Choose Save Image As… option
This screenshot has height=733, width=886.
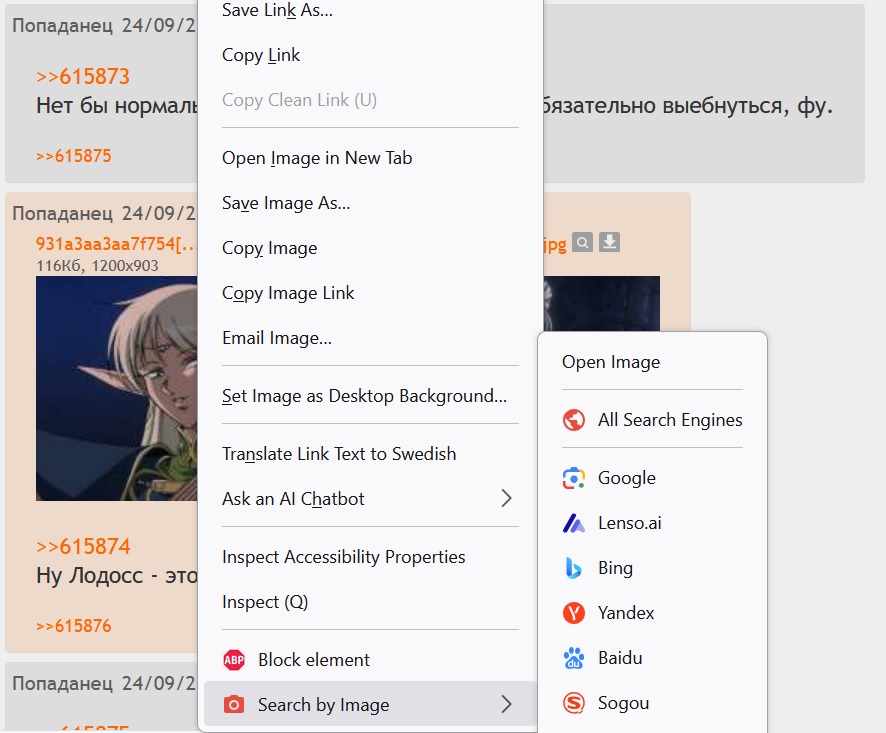pyautogui.click(x=370, y=203)
